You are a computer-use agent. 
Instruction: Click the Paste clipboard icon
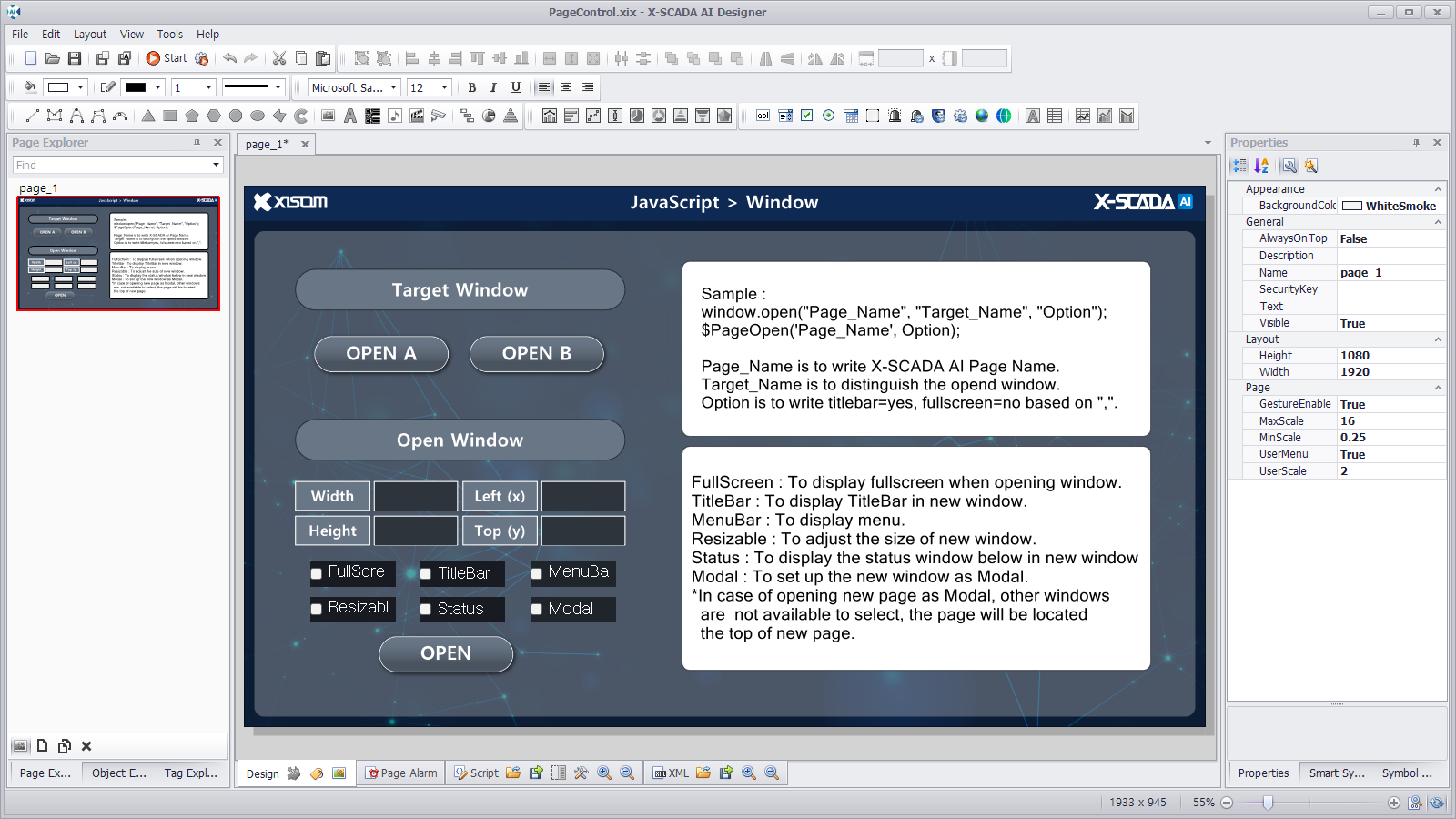(323, 58)
